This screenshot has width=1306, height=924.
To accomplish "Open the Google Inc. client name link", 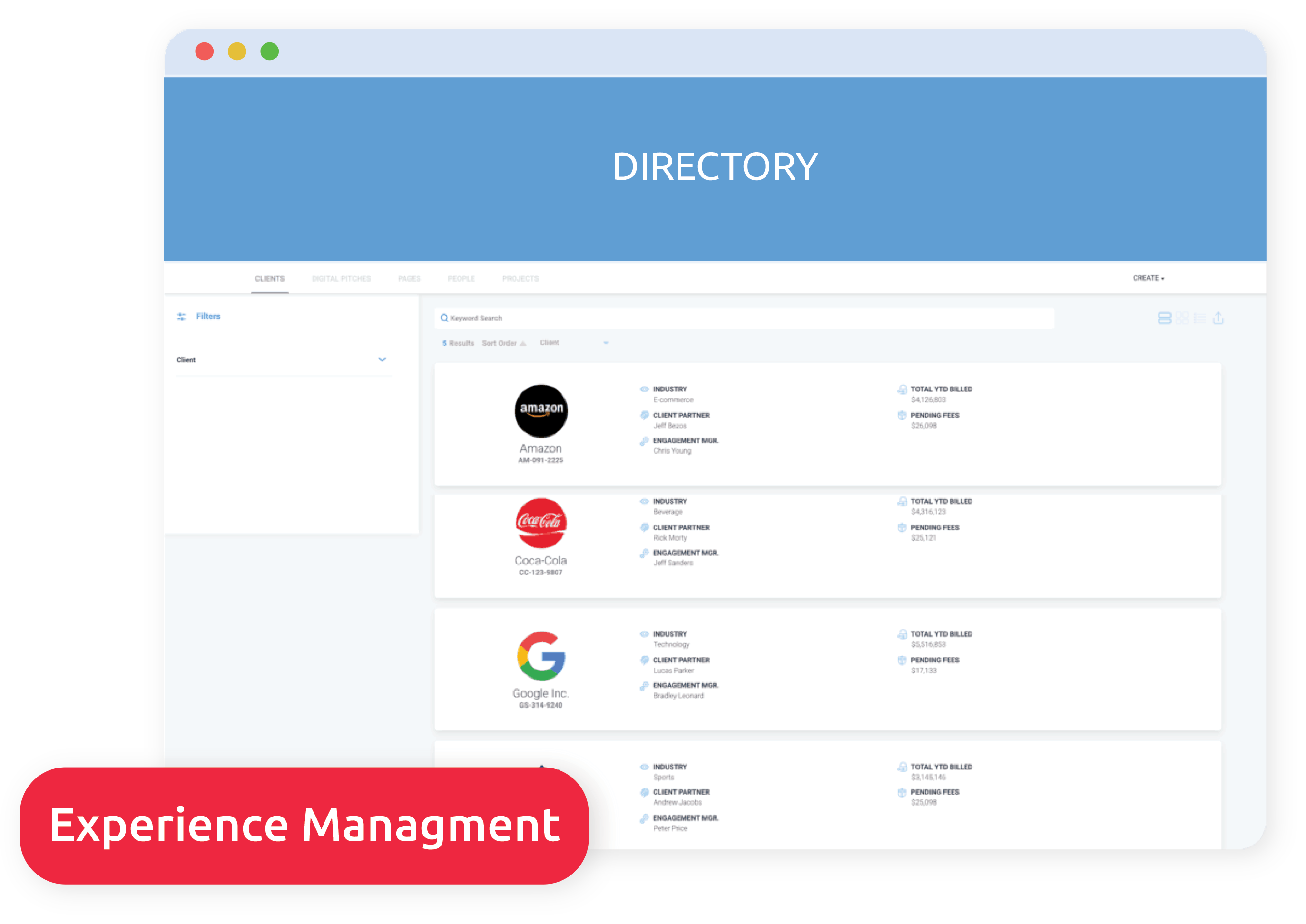I will 540,693.
